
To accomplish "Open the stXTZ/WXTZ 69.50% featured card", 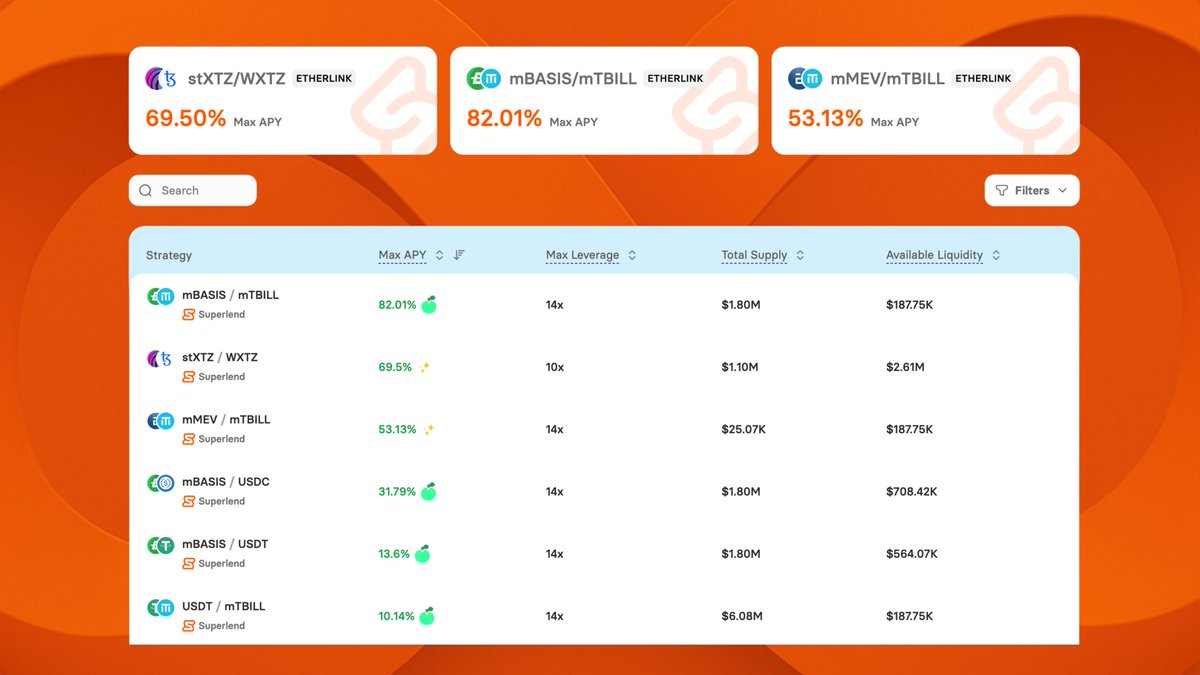I will pyautogui.click(x=283, y=100).
